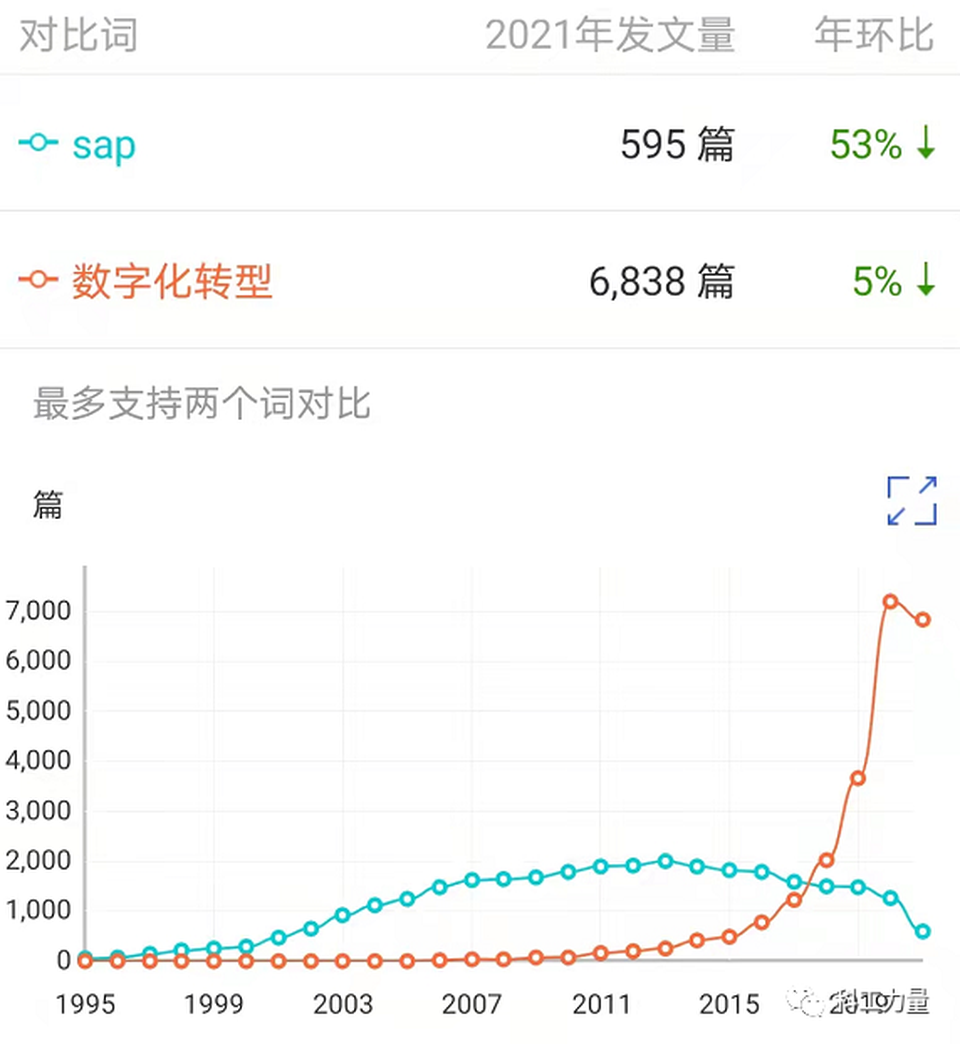
Task: Click the 595 篇 article count
Action: click(677, 146)
